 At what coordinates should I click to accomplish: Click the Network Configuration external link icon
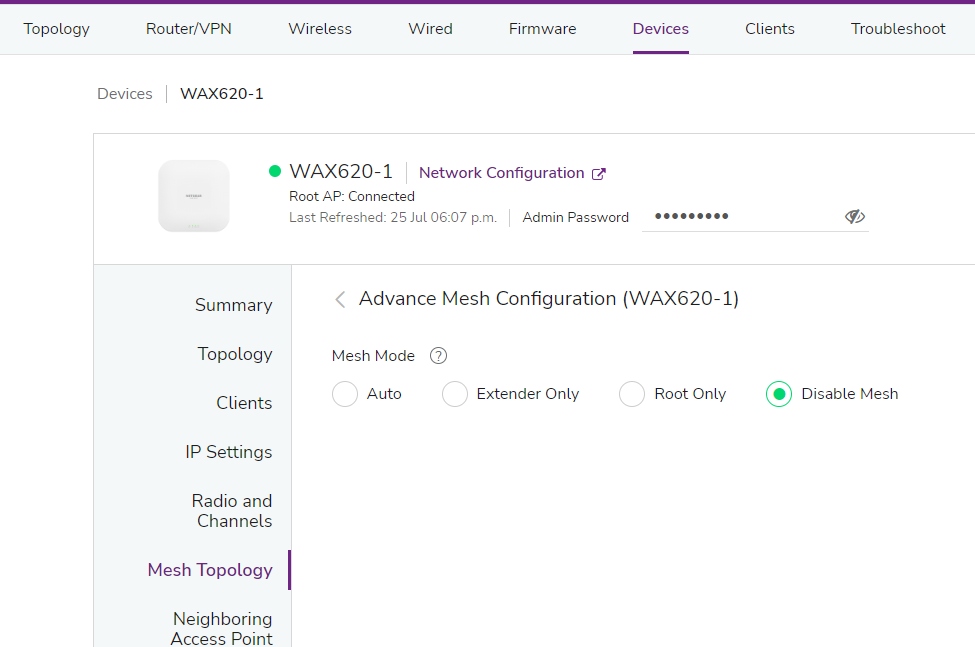pos(601,172)
